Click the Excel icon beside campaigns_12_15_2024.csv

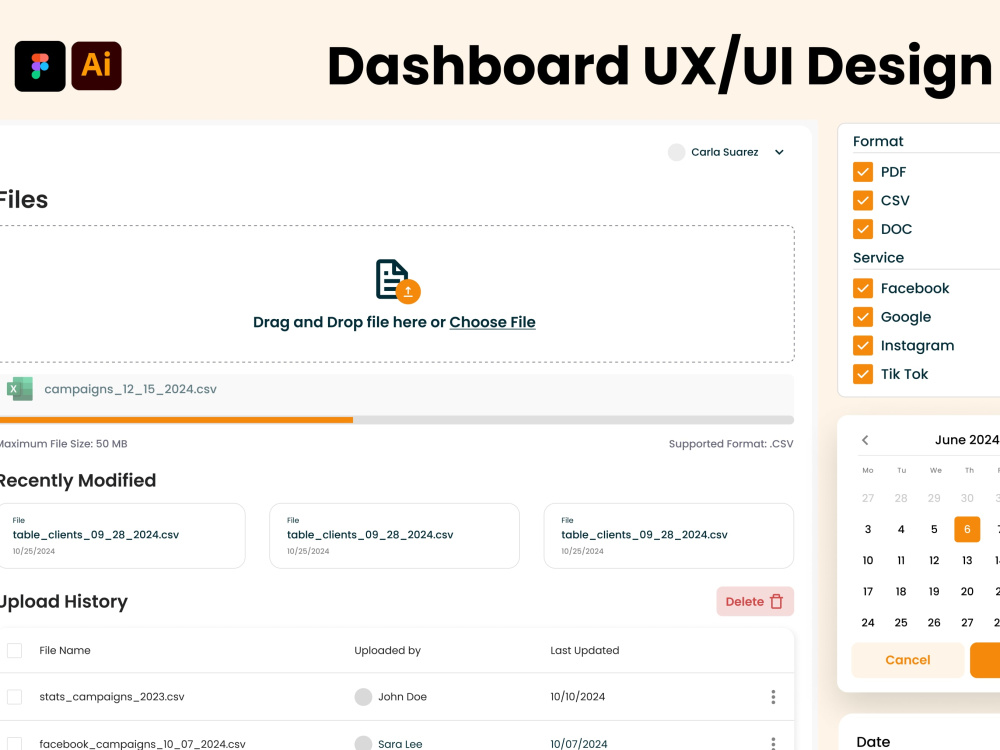20,388
